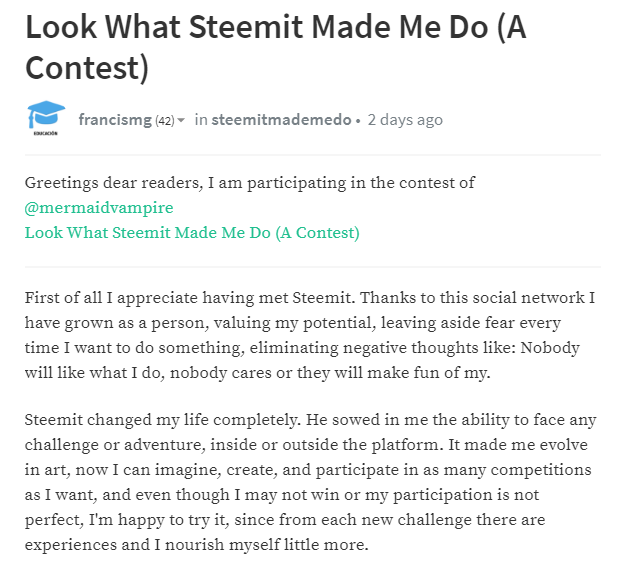629x580 pixels.
Task: Open the @mermaidvampire profile mention
Action: [x=99, y=207]
